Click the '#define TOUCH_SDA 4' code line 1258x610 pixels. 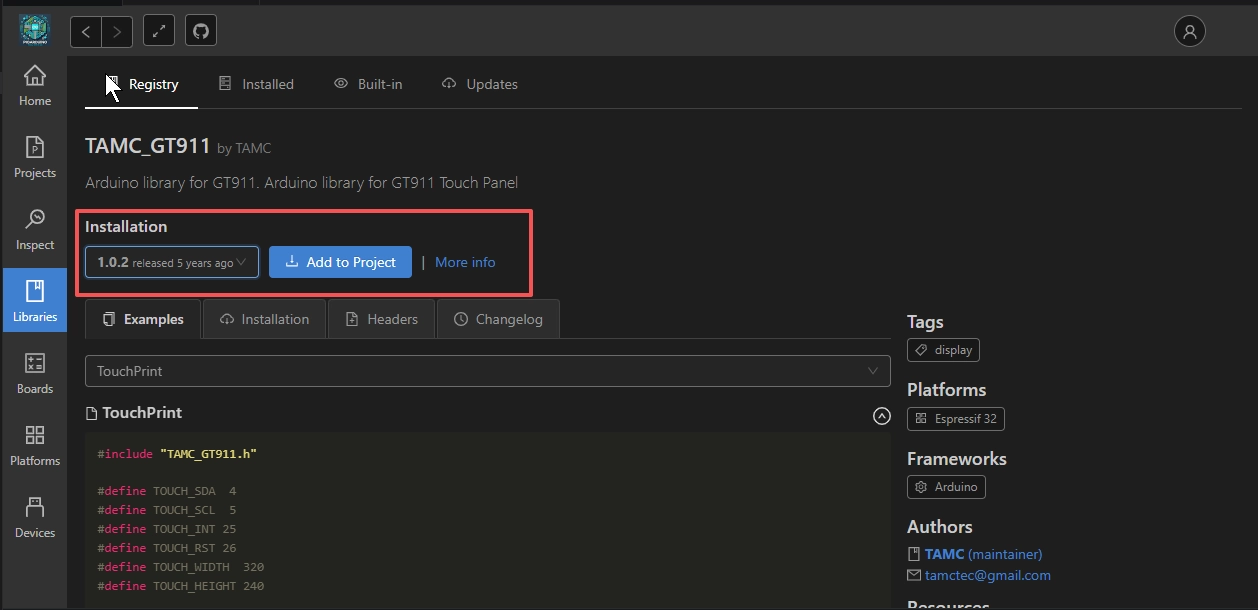click(x=167, y=491)
